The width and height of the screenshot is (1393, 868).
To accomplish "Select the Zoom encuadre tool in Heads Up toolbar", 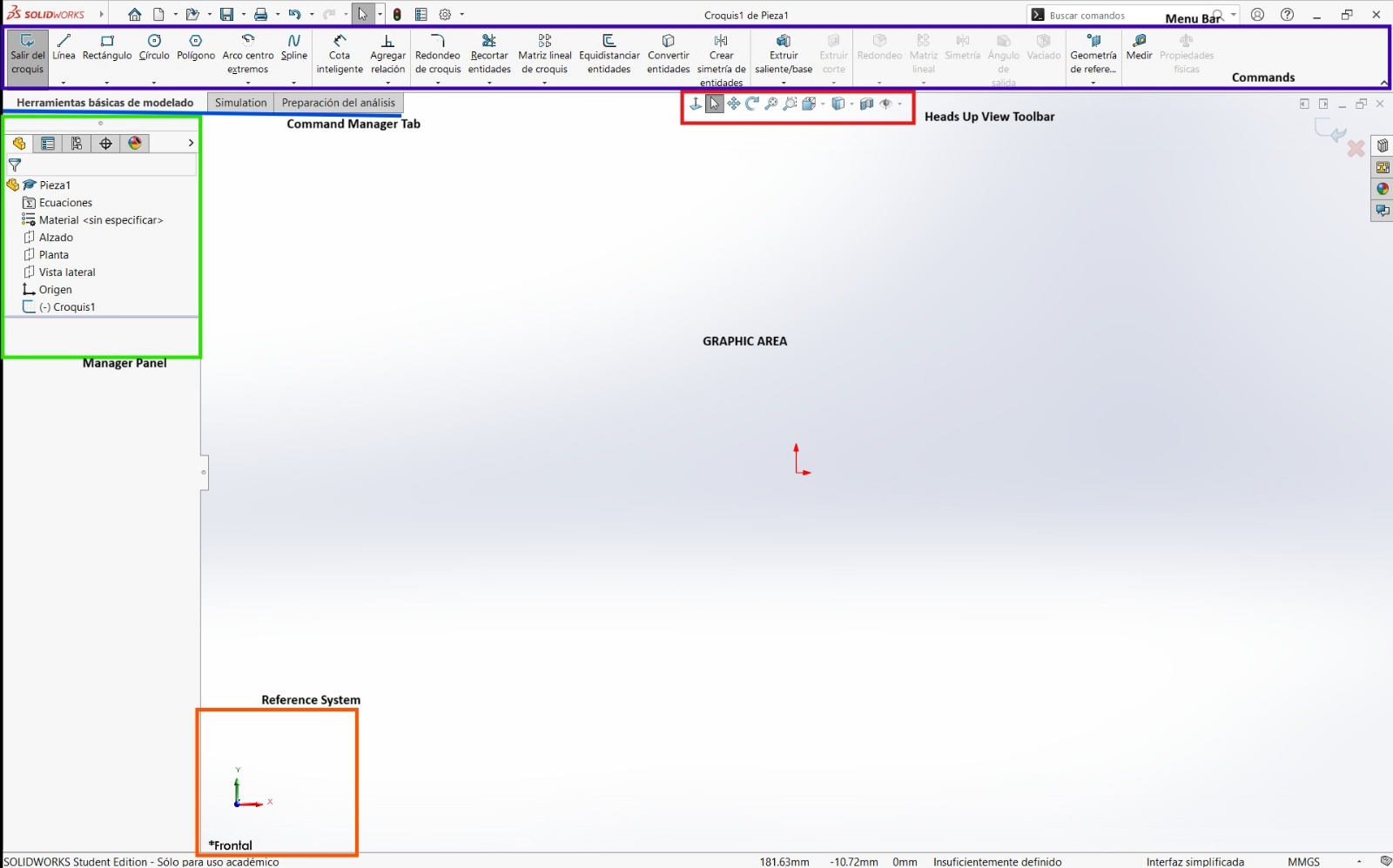I will [789, 104].
